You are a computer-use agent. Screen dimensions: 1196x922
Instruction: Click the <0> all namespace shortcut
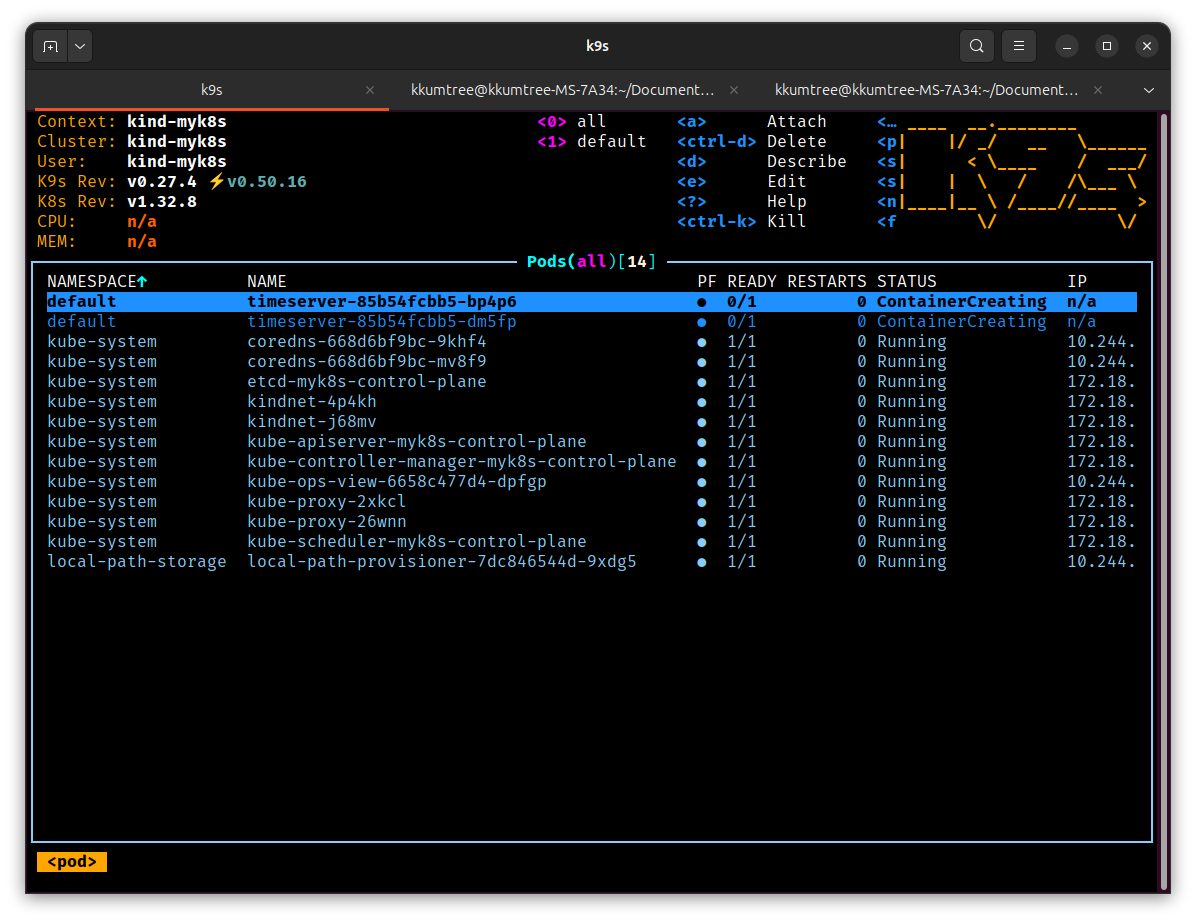(x=571, y=121)
